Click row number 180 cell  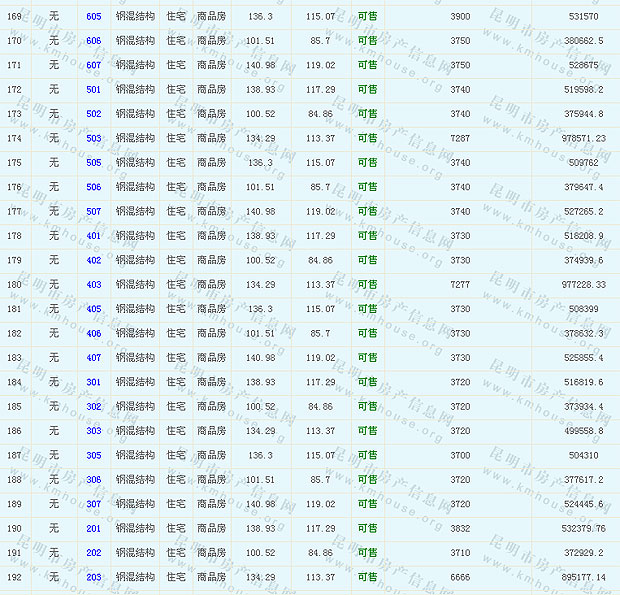pos(14,284)
